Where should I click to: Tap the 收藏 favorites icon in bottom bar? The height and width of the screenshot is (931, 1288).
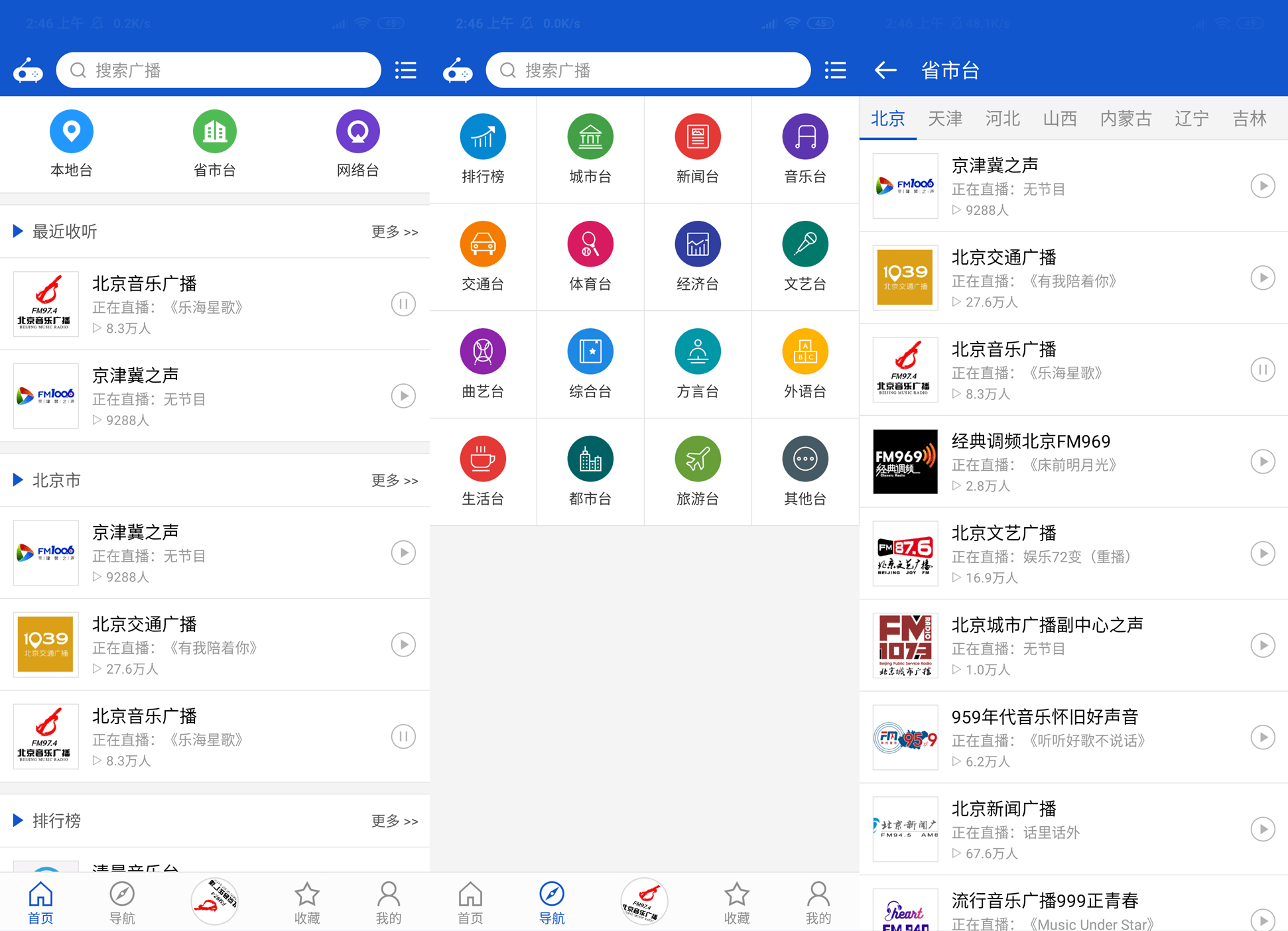pyautogui.click(x=306, y=900)
